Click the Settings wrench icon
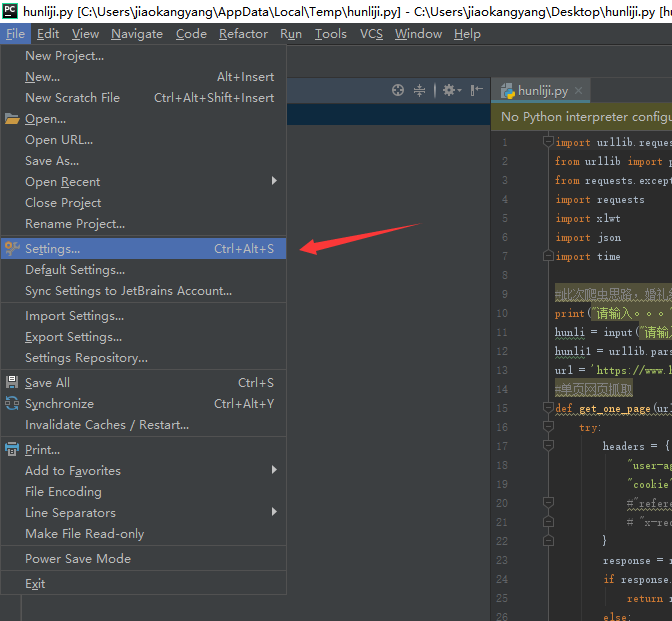Viewport: 672px width, 621px height. [x=12, y=248]
